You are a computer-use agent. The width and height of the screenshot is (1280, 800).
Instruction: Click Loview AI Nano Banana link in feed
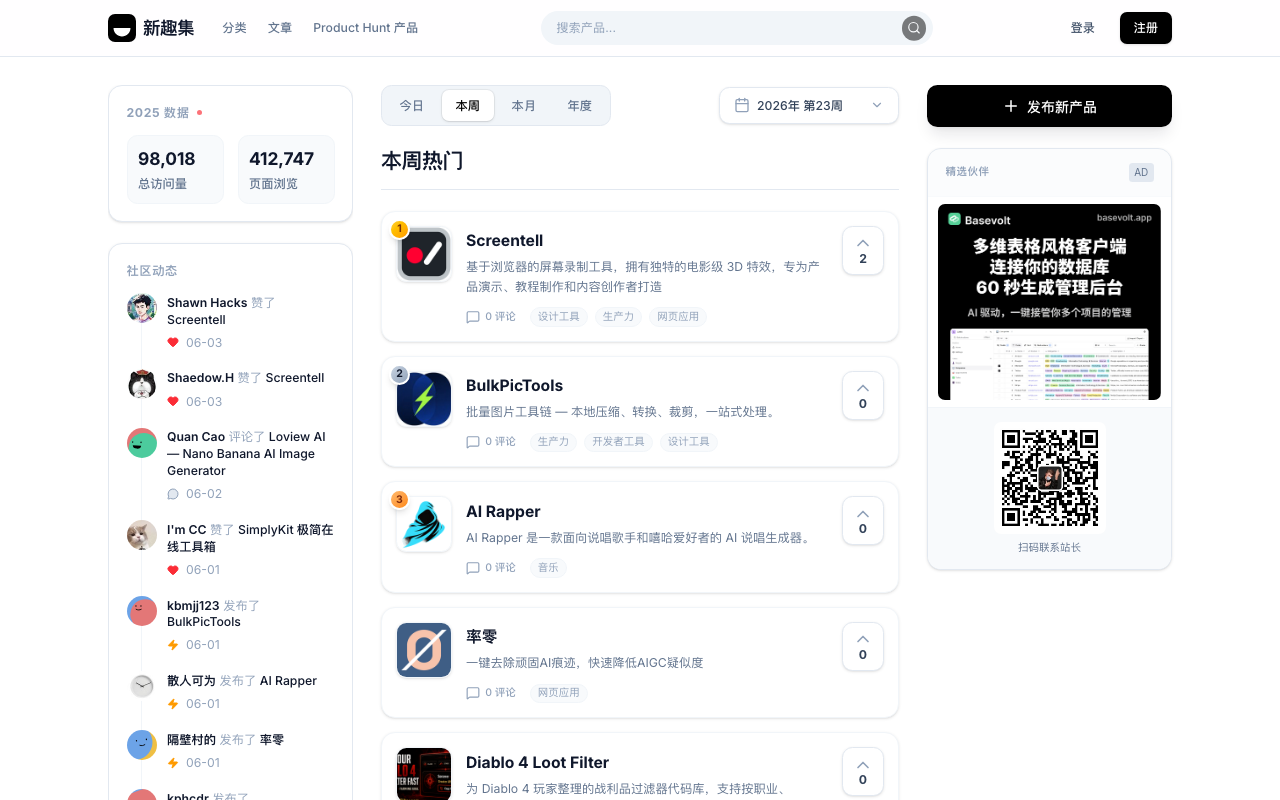click(x=246, y=454)
